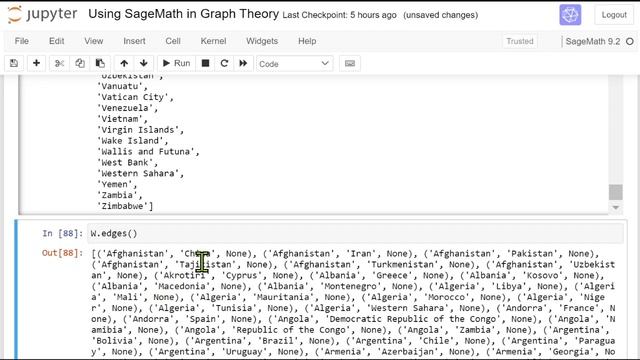This screenshot has height=360, width=640.
Task: Click the output scrollbar down arrow
Action: pyautogui.click(x=616, y=208)
